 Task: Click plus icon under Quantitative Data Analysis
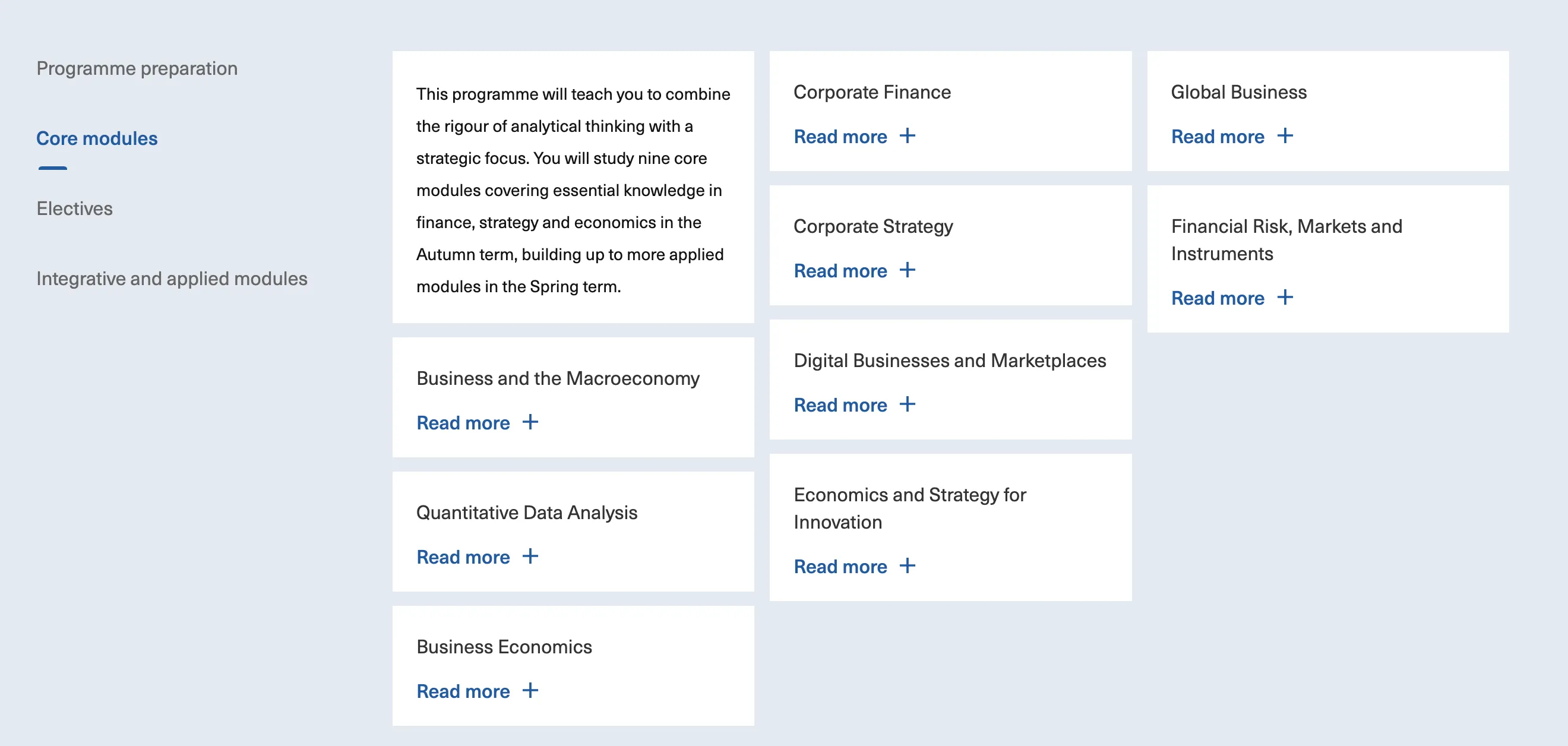(x=530, y=556)
